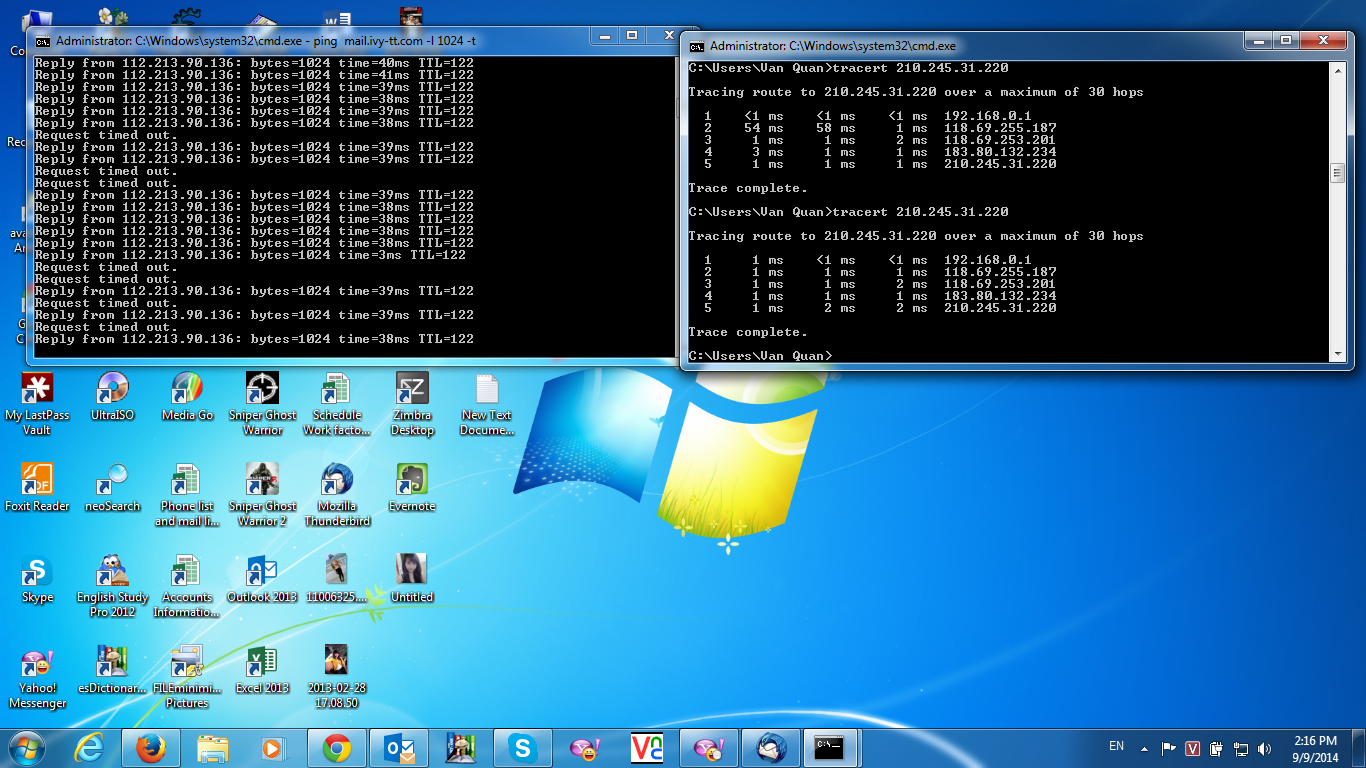1366x768 pixels.
Task: Open the Windows Start menu
Action: point(27,747)
